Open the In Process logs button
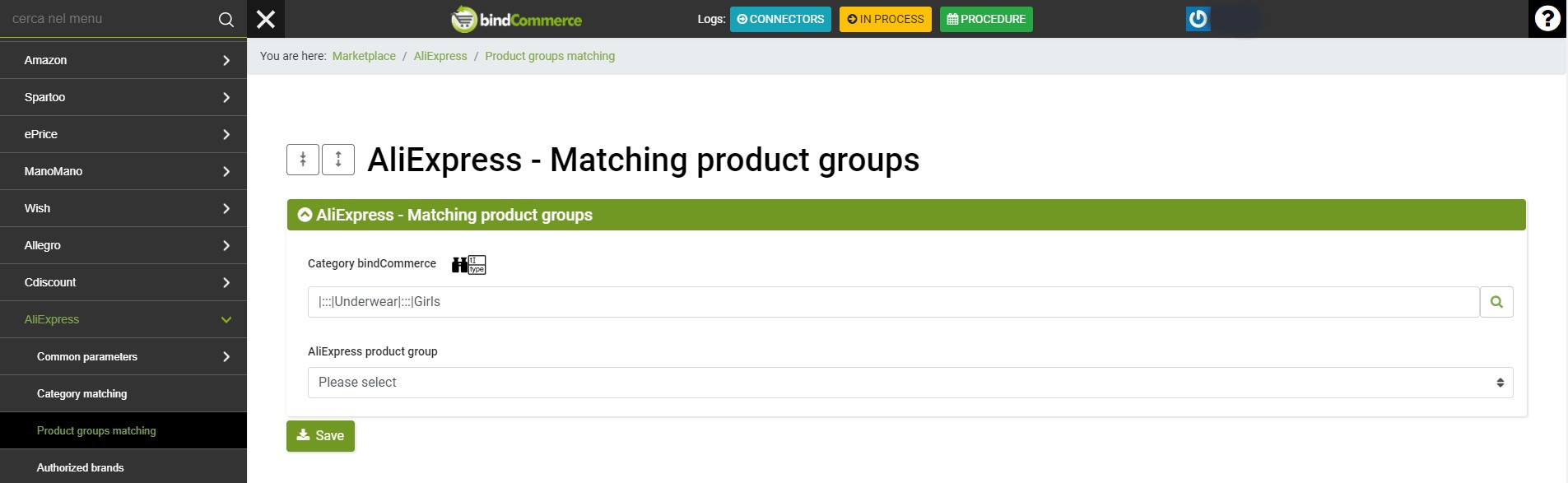The image size is (1568, 483). pyautogui.click(x=886, y=19)
